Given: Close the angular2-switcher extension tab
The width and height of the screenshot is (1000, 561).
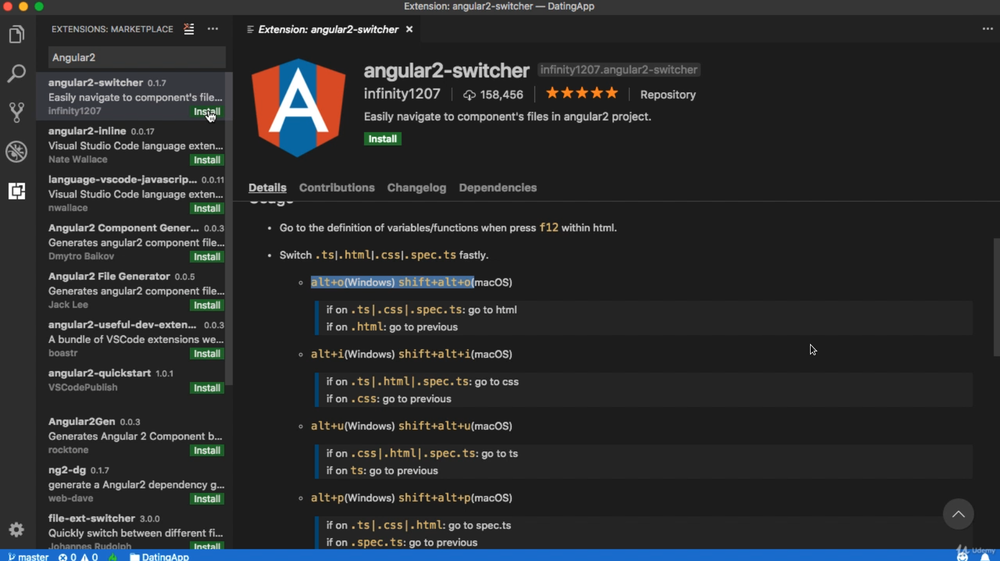Looking at the screenshot, I should click(x=409, y=30).
